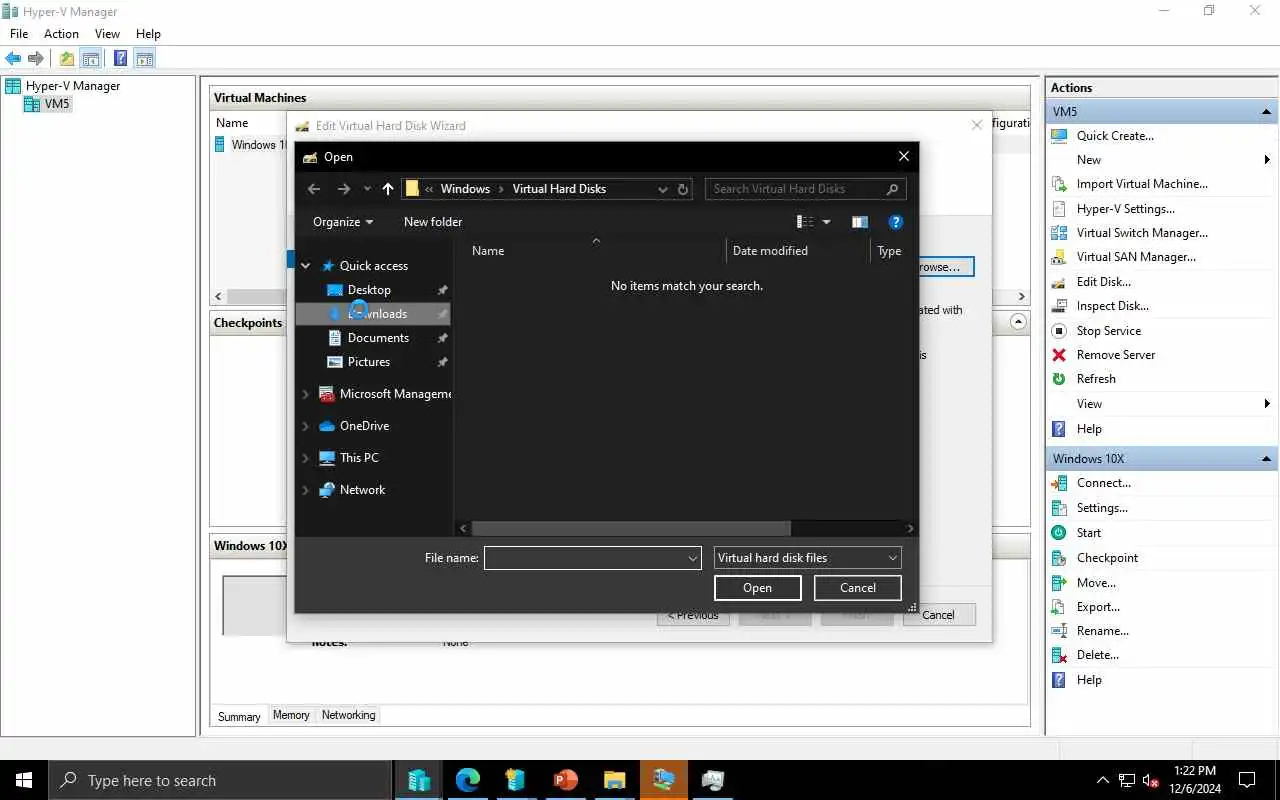Click the File name input field
Viewport: 1280px width, 800px height.
click(585, 558)
